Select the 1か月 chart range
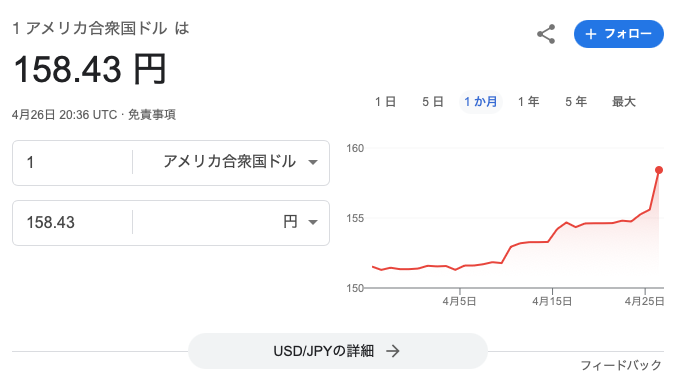 pos(481,102)
